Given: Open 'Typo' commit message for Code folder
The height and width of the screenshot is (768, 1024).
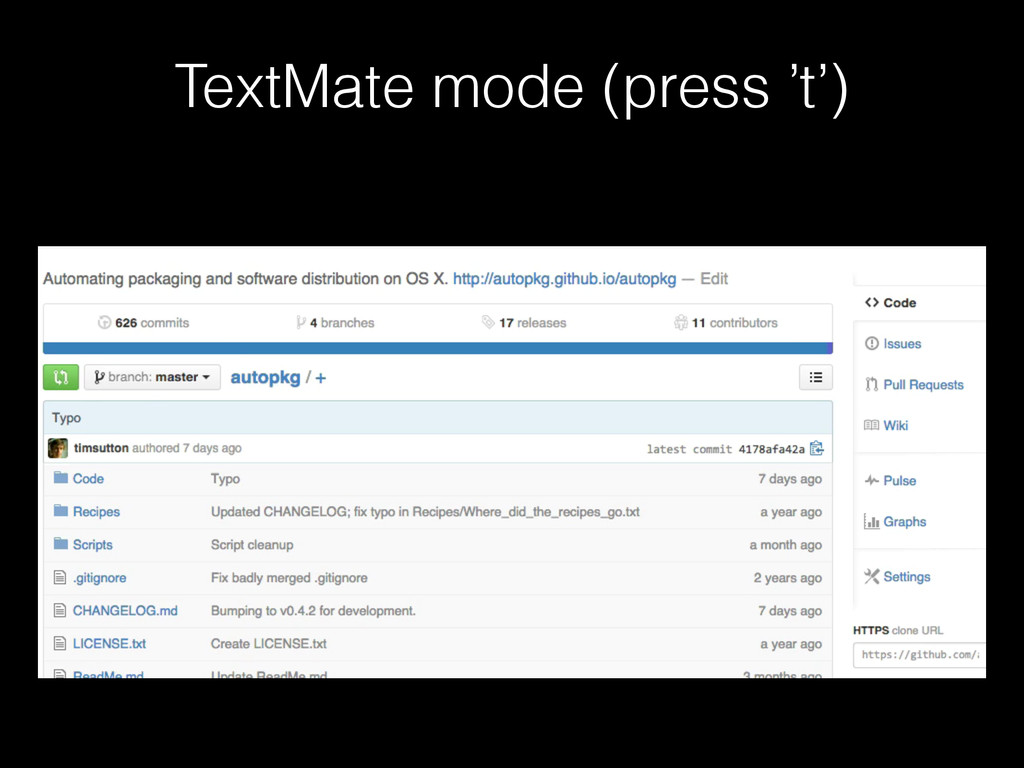Looking at the screenshot, I should click(x=225, y=479).
